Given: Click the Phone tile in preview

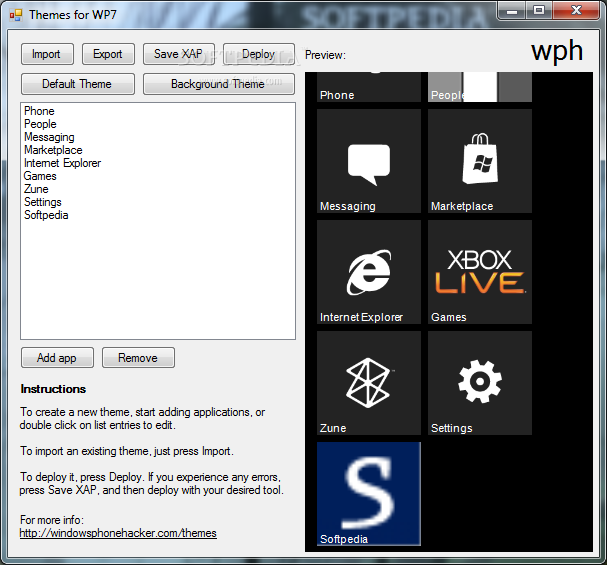Looking at the screenshot, I should [x=369, y=87].
